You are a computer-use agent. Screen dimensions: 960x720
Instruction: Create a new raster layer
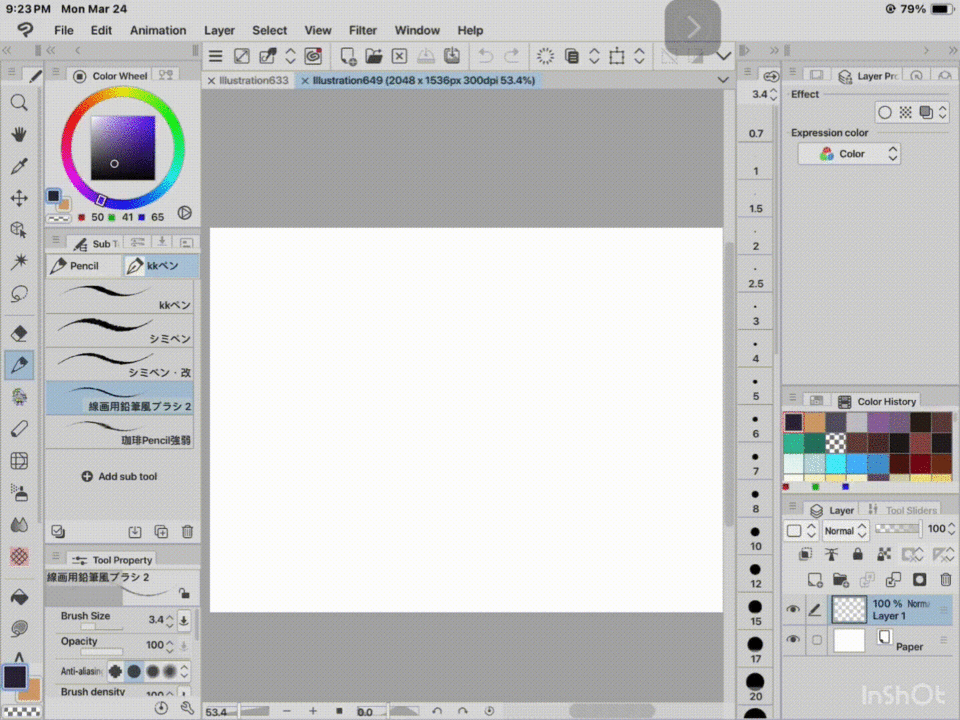814,580
